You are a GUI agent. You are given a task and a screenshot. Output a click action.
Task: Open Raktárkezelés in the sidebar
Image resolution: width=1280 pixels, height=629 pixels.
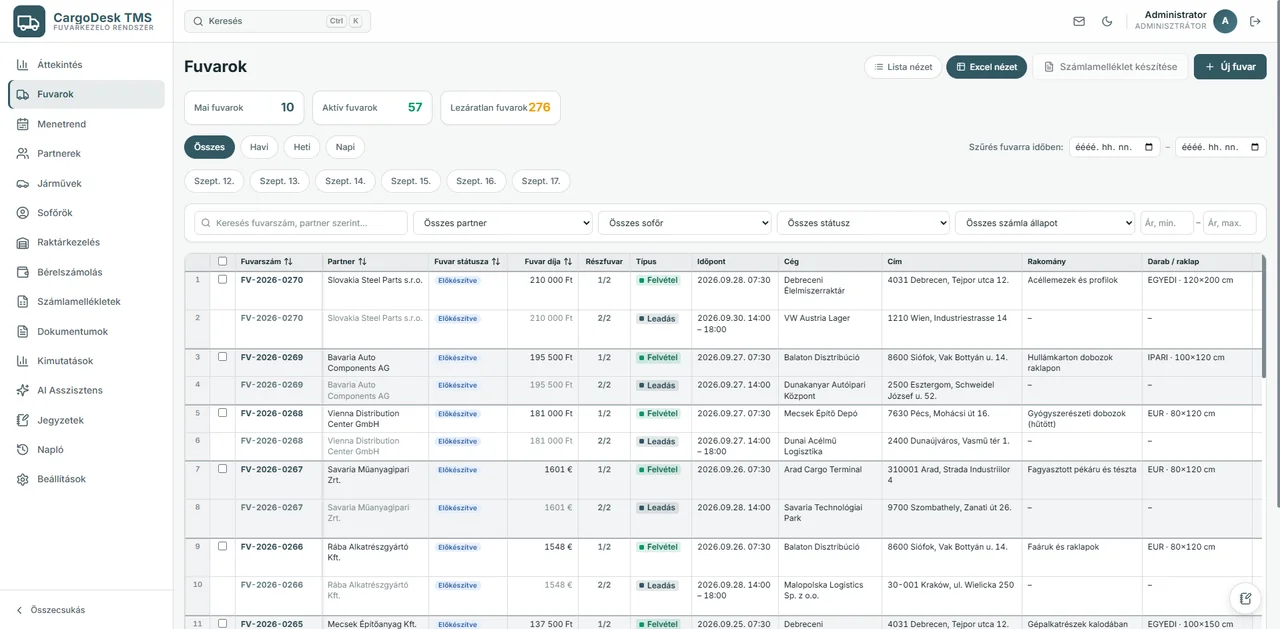tap(86, 242)
